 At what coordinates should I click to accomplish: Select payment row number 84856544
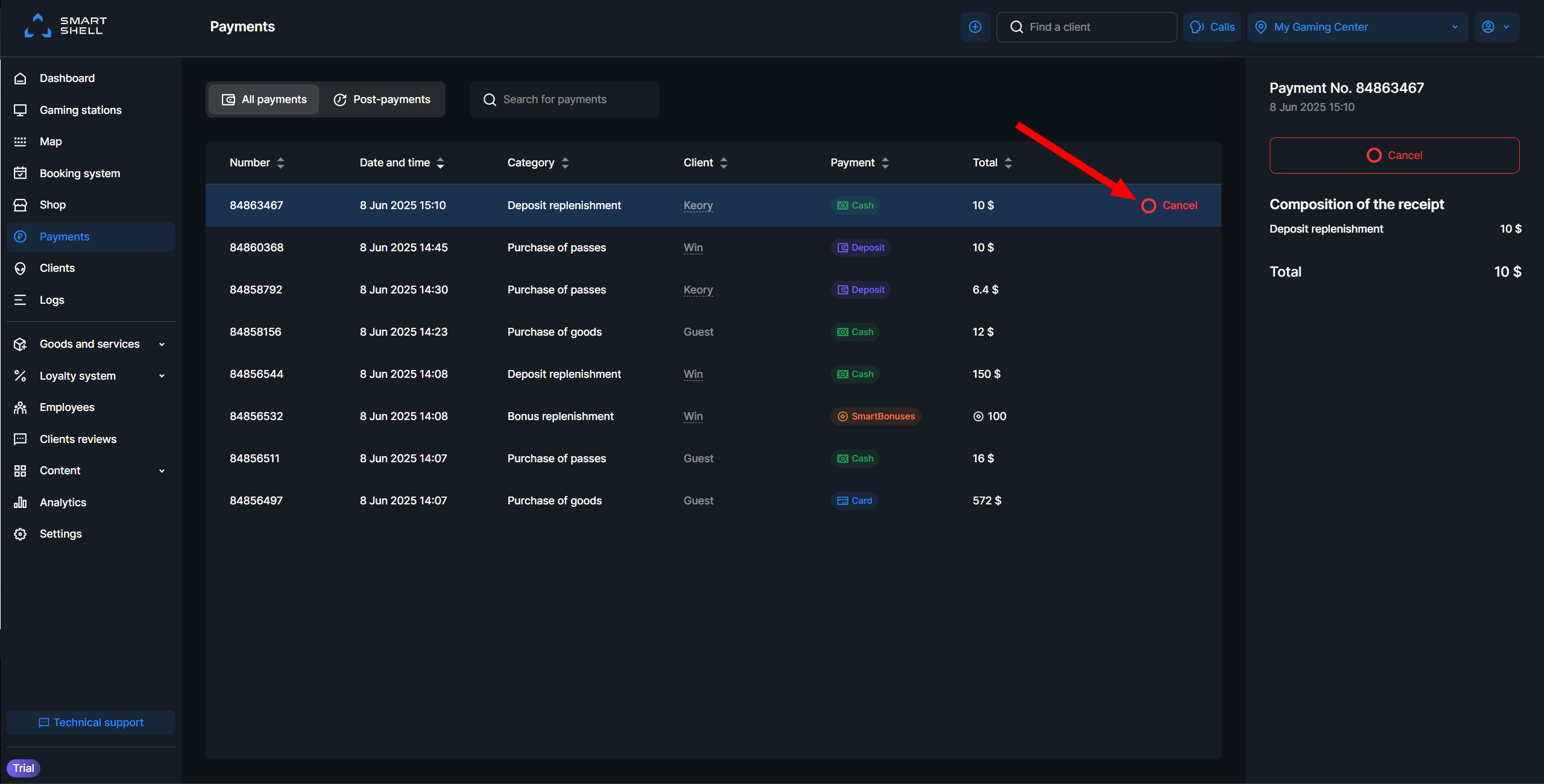(x=713, y=374)
